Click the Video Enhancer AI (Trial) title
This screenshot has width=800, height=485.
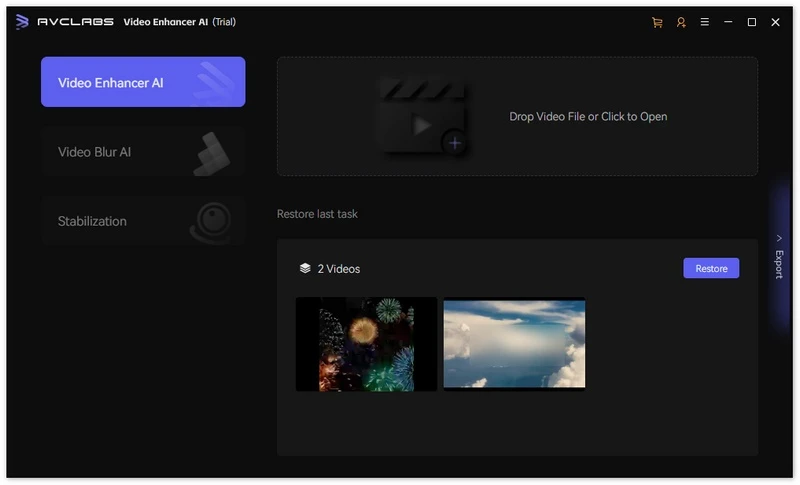180,22
